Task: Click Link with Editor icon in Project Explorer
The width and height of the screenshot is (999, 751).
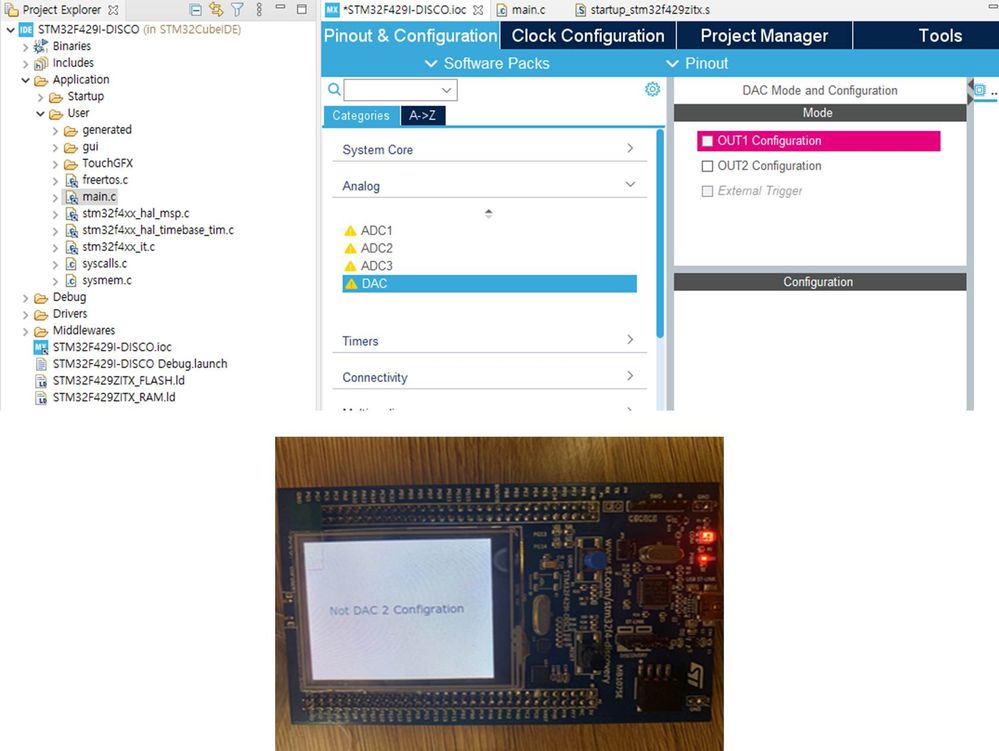Action: tap(217, 10)
